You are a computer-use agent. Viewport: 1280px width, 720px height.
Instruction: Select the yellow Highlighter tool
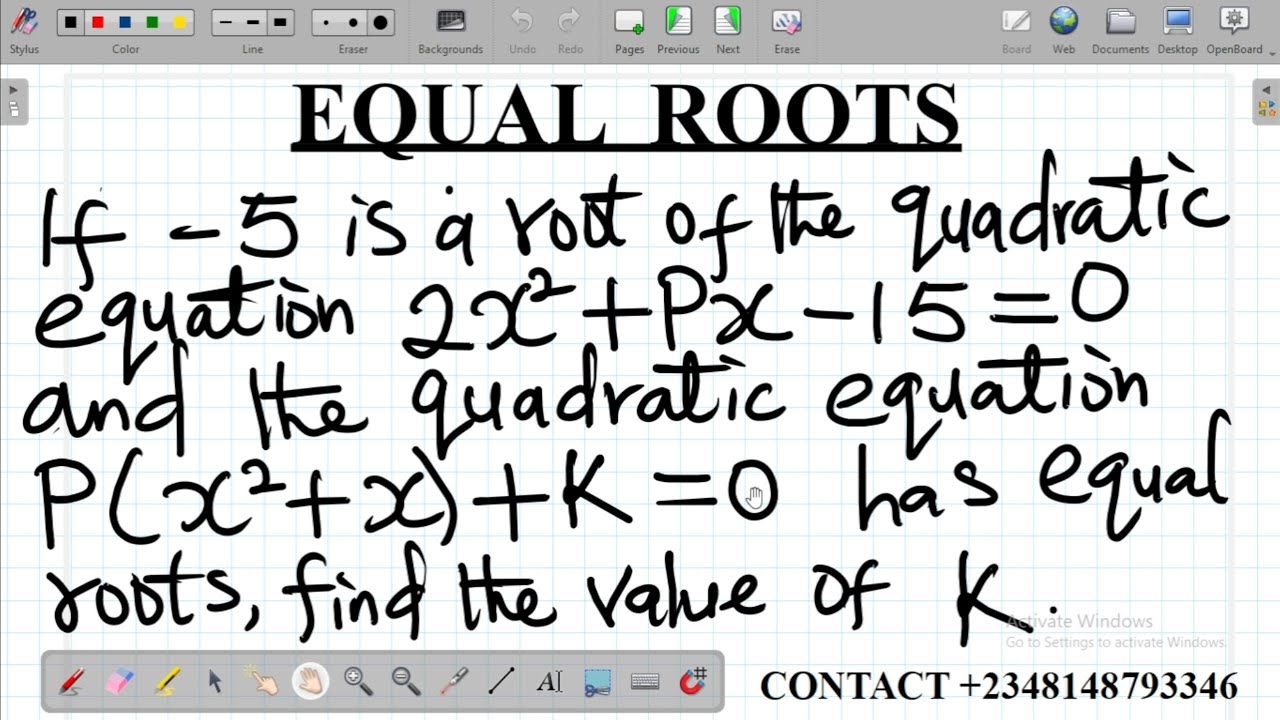167,682
